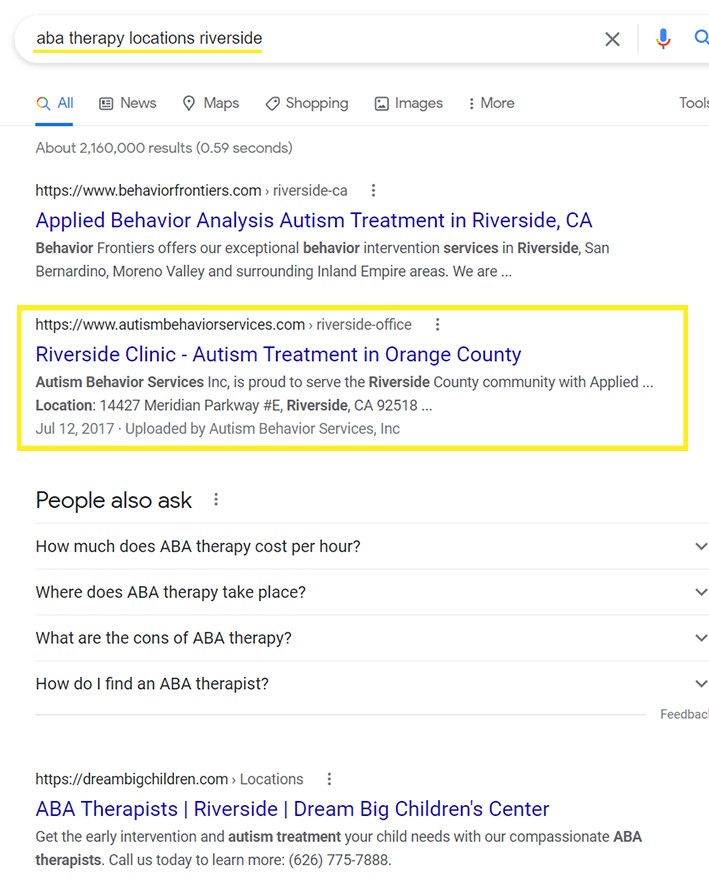Open "Riverside Clinic - Autism Treatment" result link
Viewport: 709px width, 893px height.
pyautogui.click(x=278, y=354)
